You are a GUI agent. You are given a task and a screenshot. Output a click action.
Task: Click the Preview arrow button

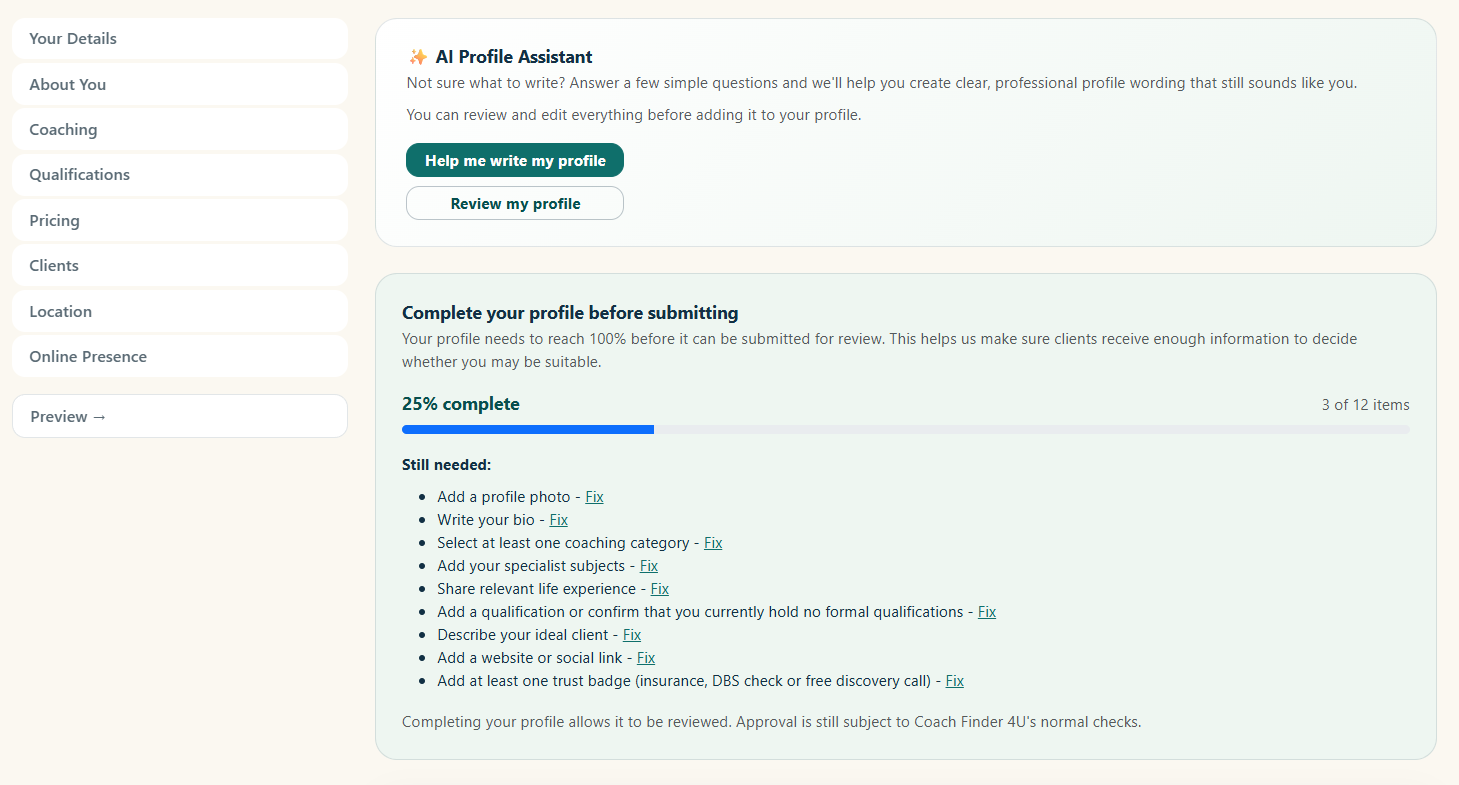click(x=180, y=416)
